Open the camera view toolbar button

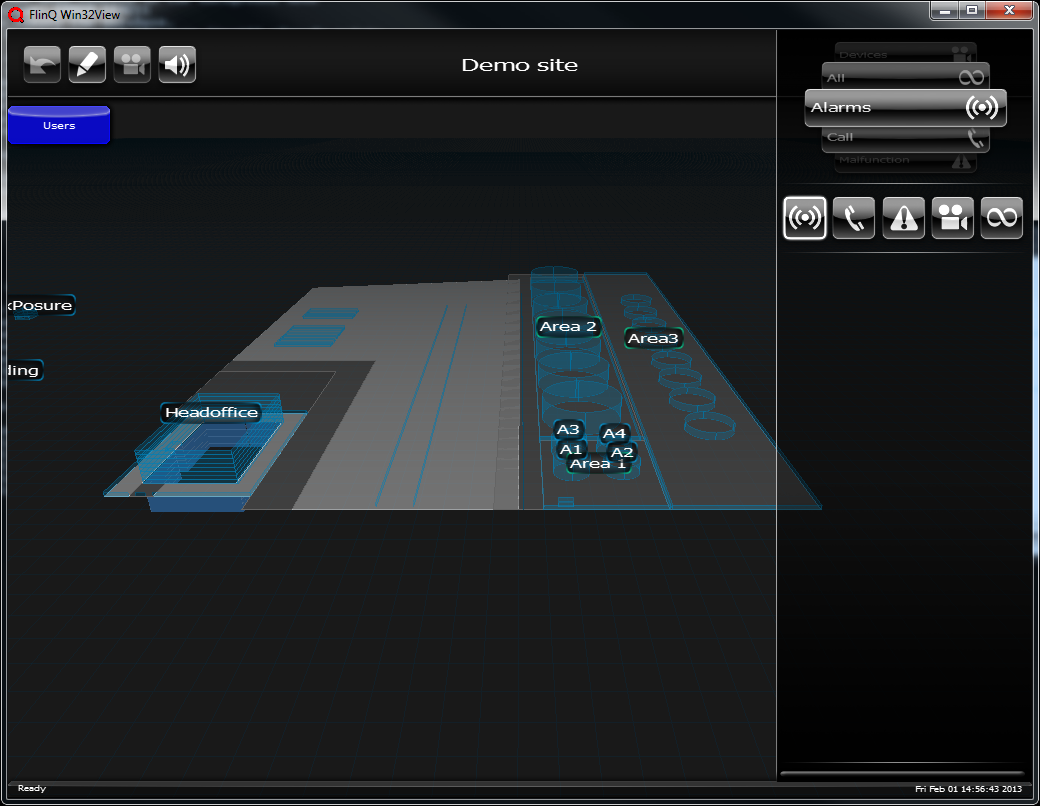coord(132,64)
